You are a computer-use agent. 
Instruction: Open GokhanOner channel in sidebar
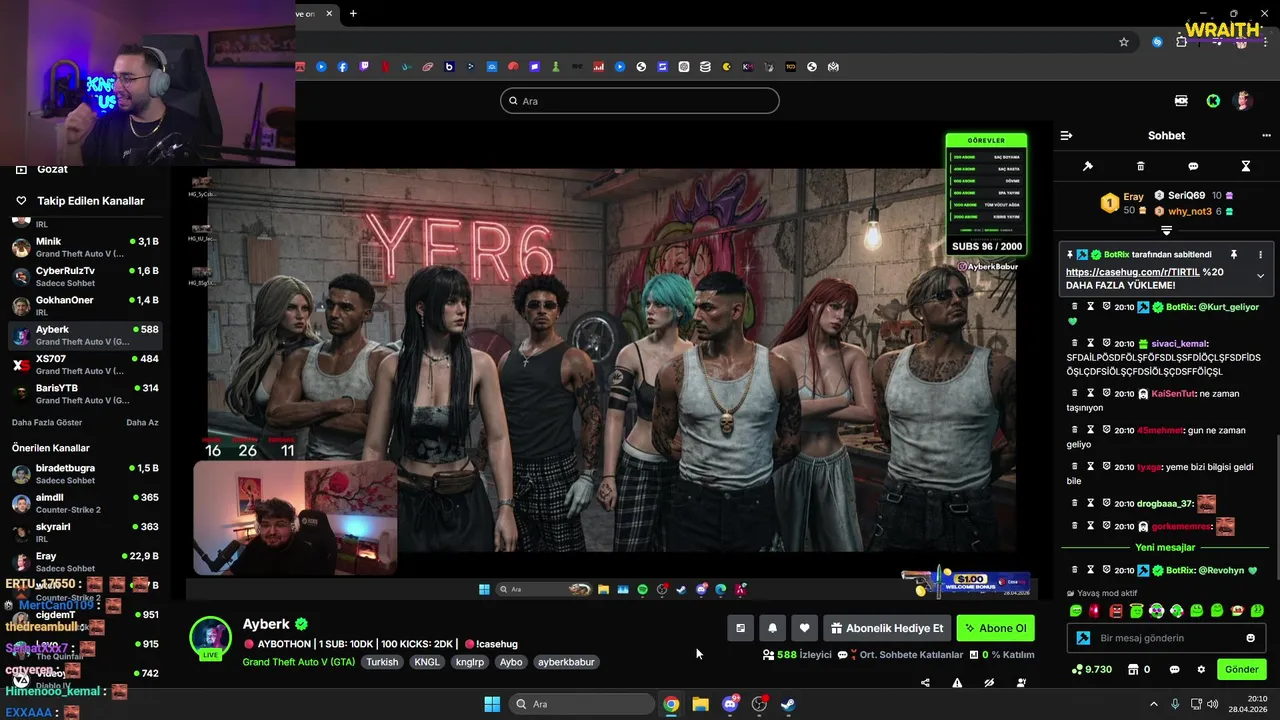click(x=85, y=305)
